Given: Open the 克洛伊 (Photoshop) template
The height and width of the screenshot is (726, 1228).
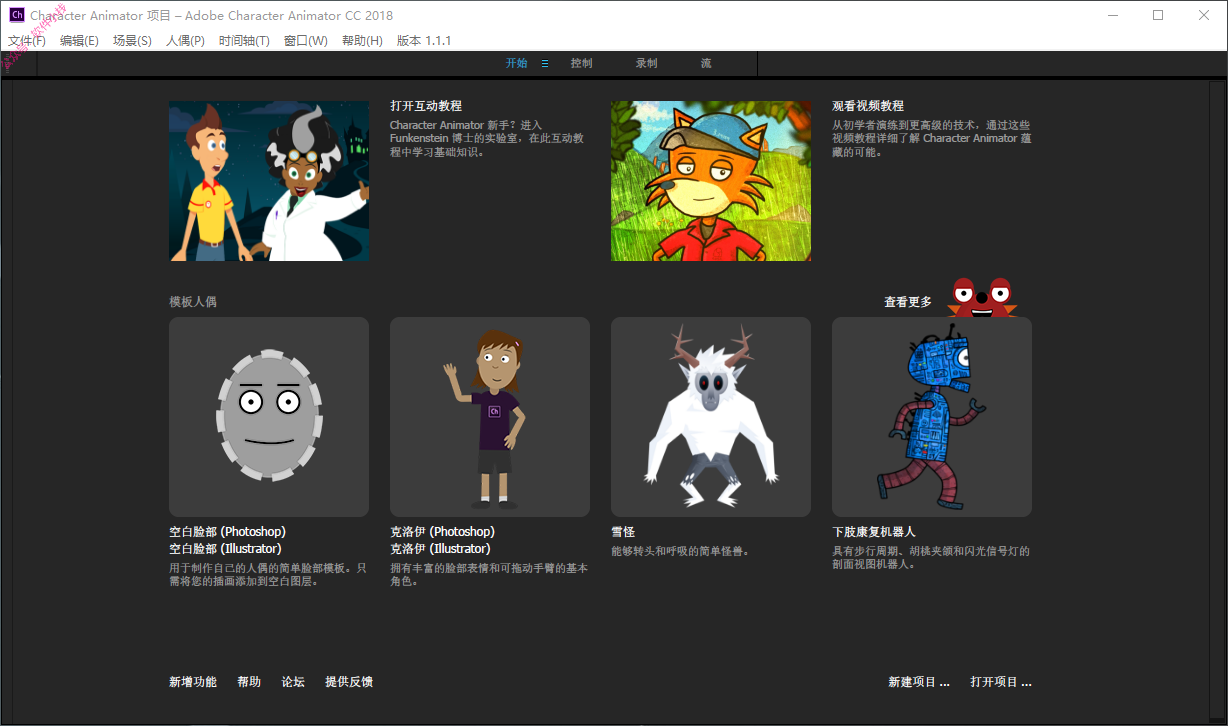Looking at the screenshot, I should (442, 532).
